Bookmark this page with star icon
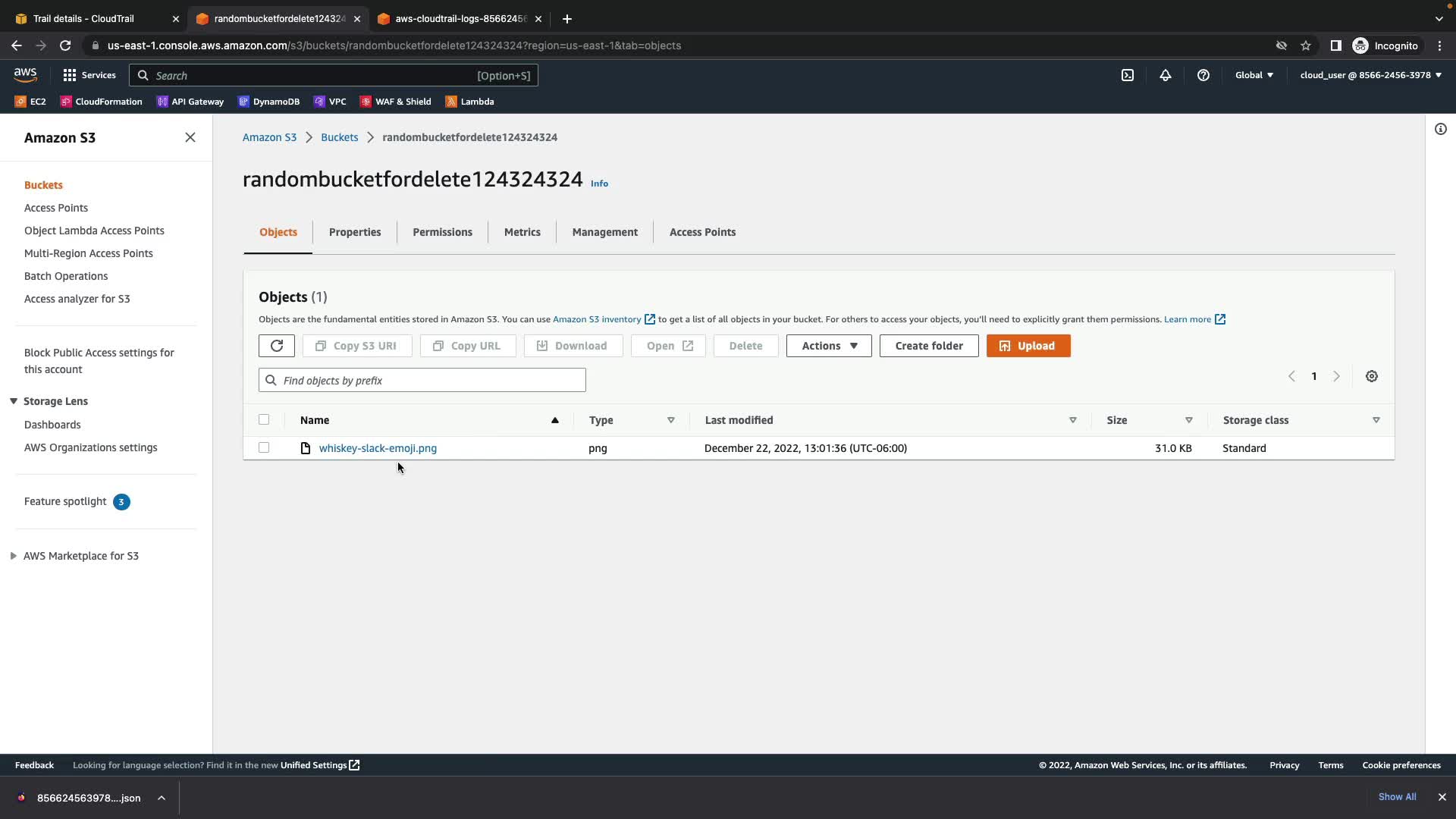The width and height of the screenshot is (1456, 819). click(x=1306, y=45)
